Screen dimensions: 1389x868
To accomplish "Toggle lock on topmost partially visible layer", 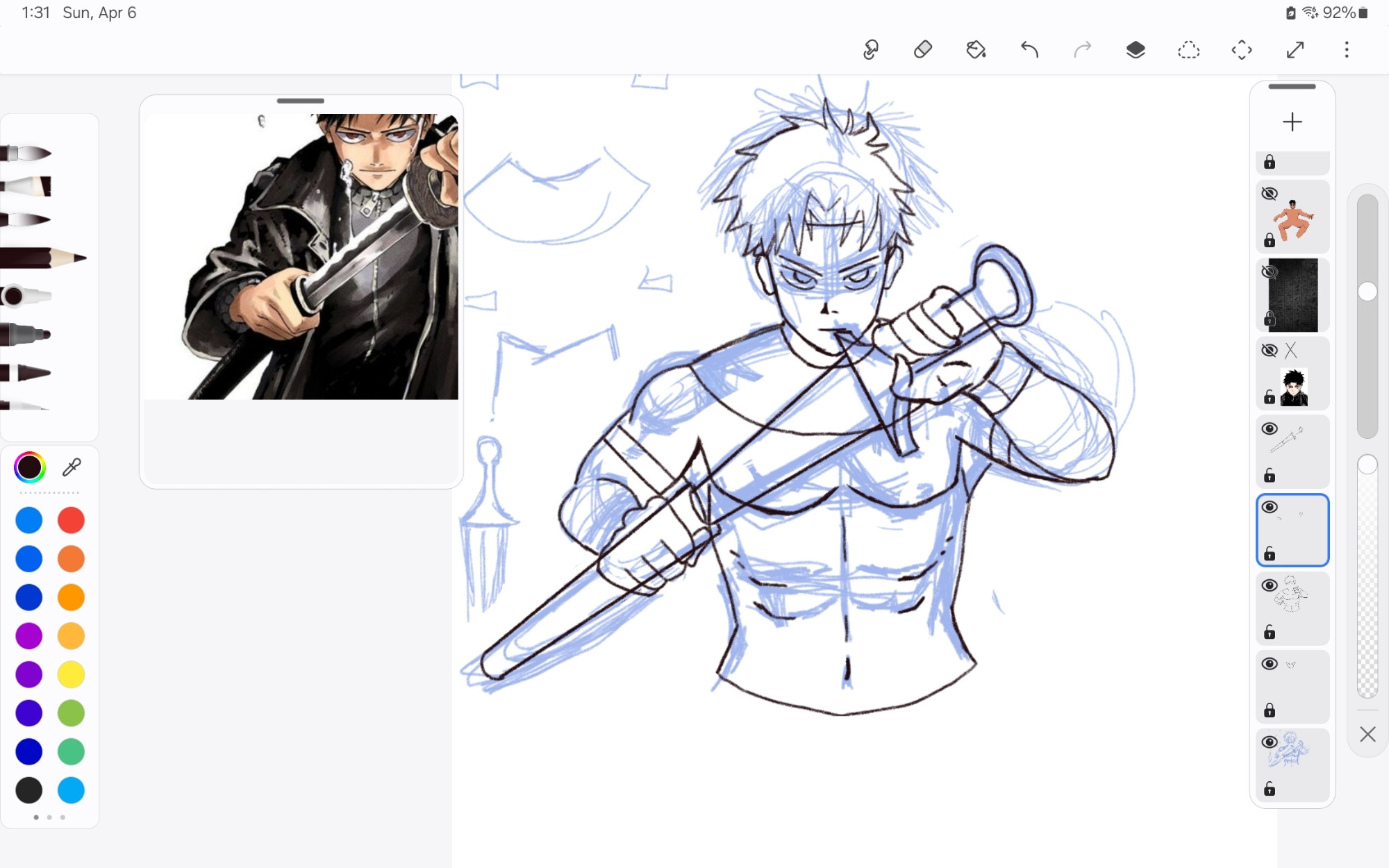I will (1270, 162).
